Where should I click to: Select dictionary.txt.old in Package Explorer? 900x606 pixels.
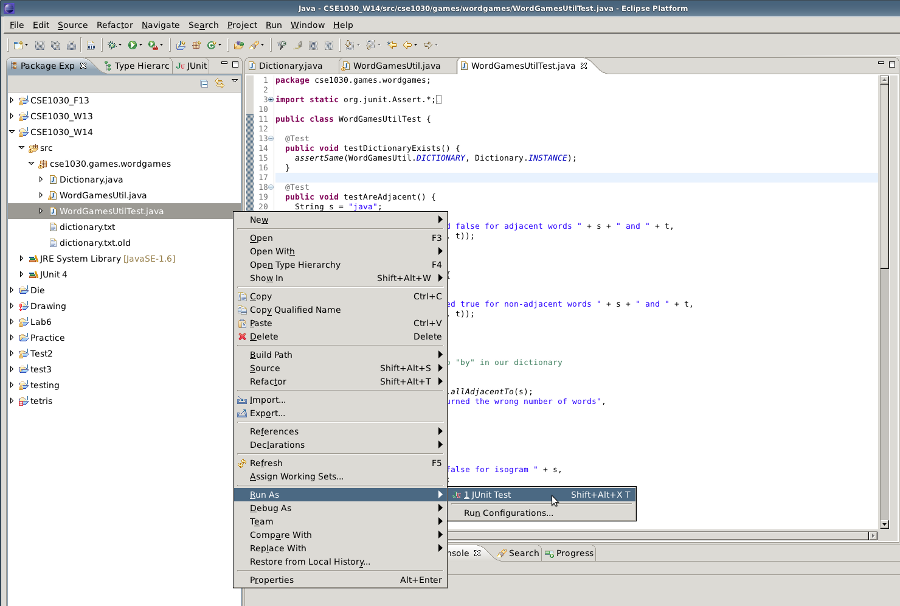(x=95, y=243)
